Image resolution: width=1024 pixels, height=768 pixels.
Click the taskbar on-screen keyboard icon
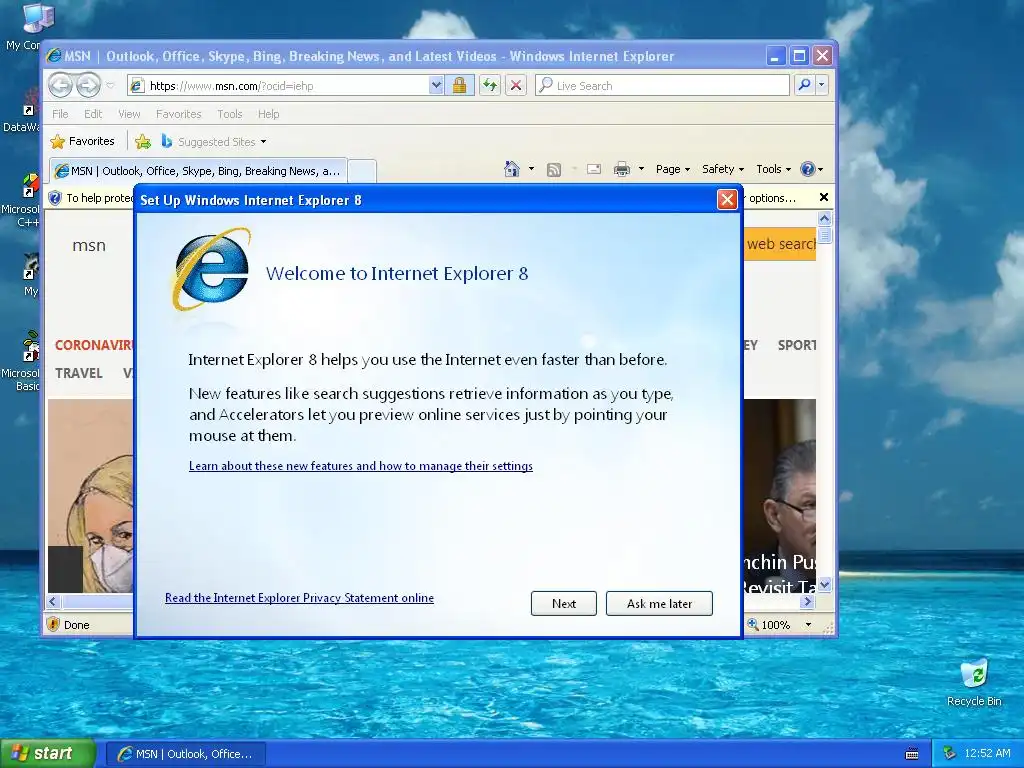(912, 754)
